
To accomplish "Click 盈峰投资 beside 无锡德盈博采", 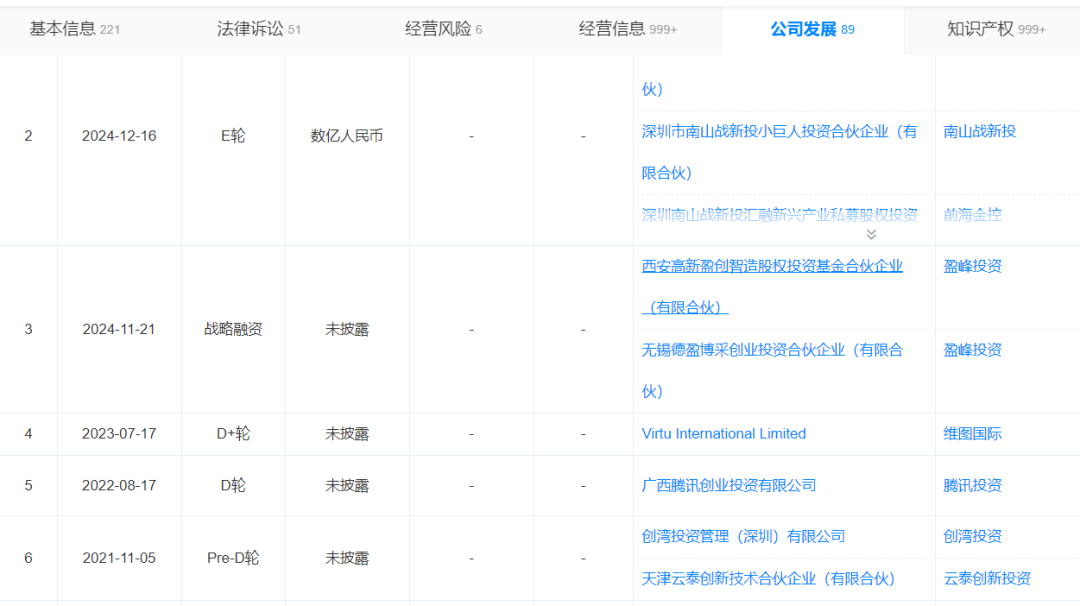I will [x=972, y=350].
